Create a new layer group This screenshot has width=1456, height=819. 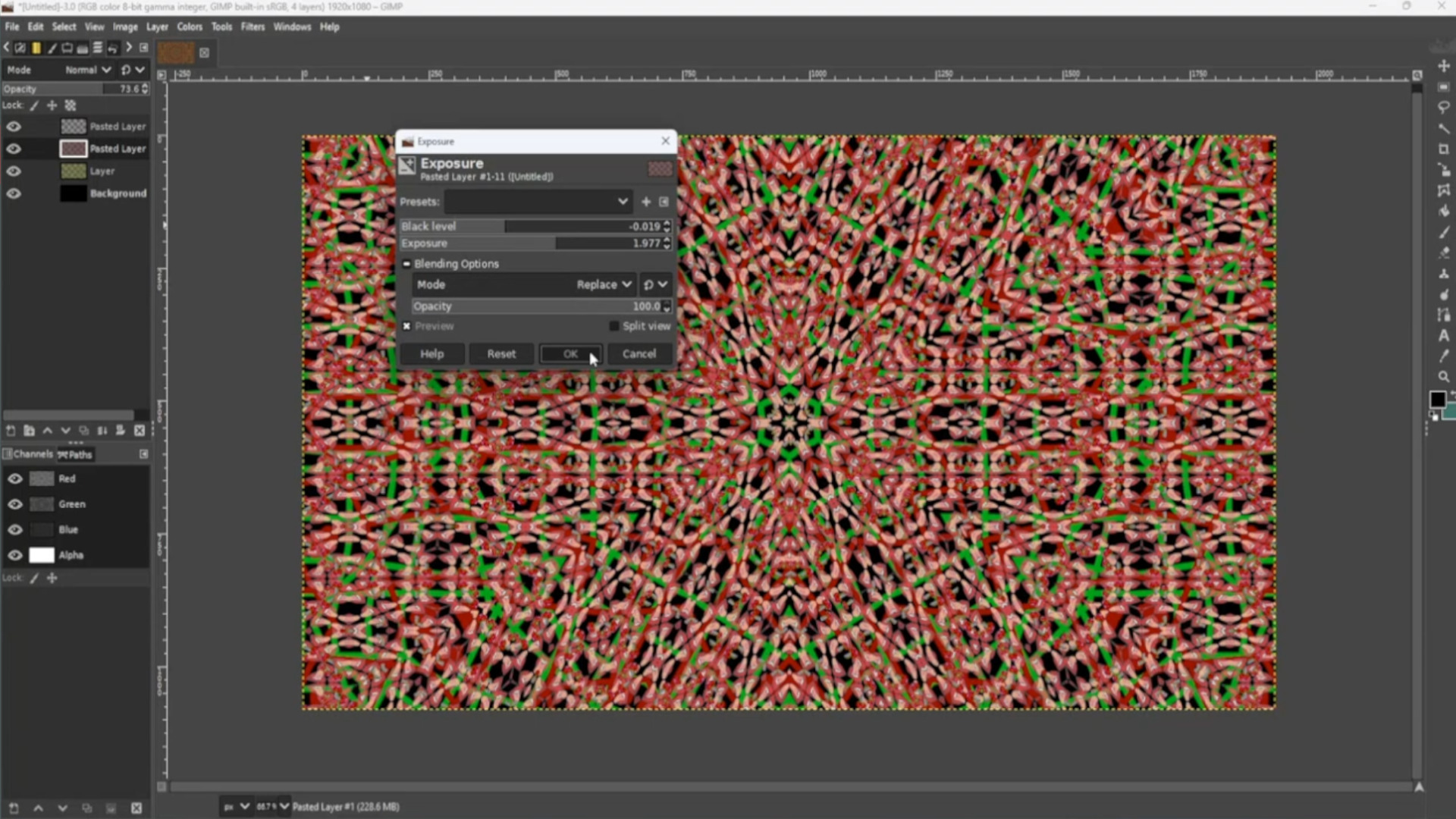pyautogui.click(x=29, y=431)
